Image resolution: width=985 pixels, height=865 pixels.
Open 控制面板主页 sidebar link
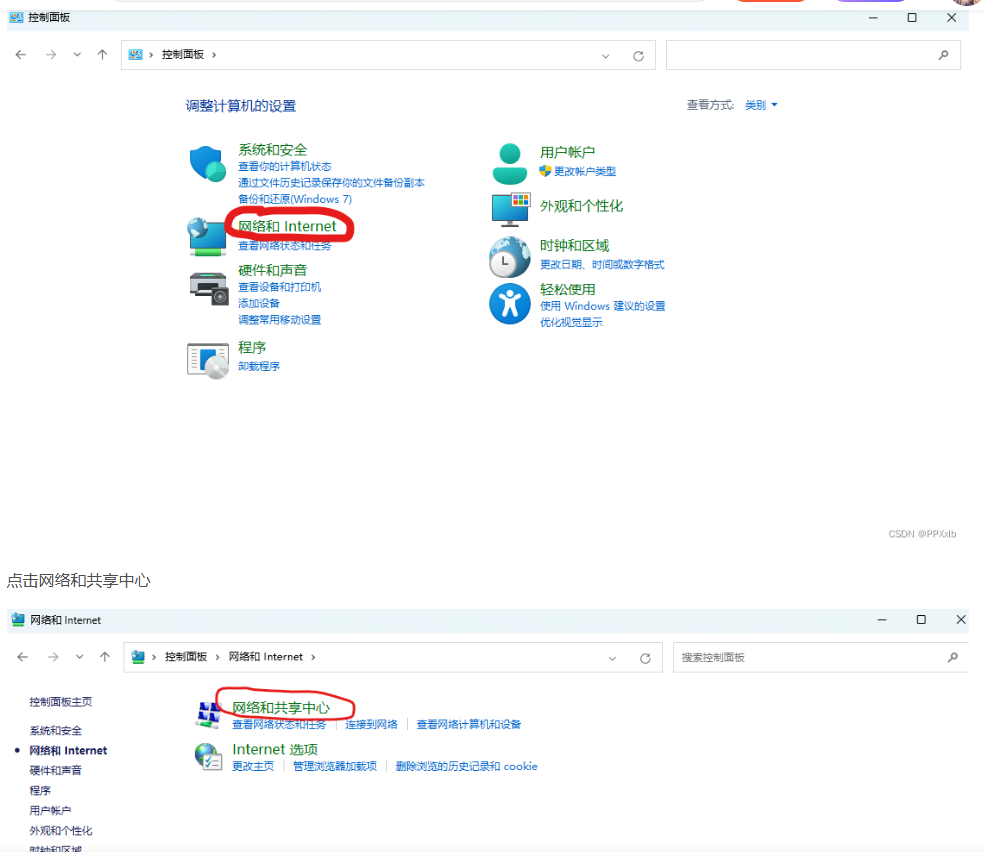(x=61, y=702)
